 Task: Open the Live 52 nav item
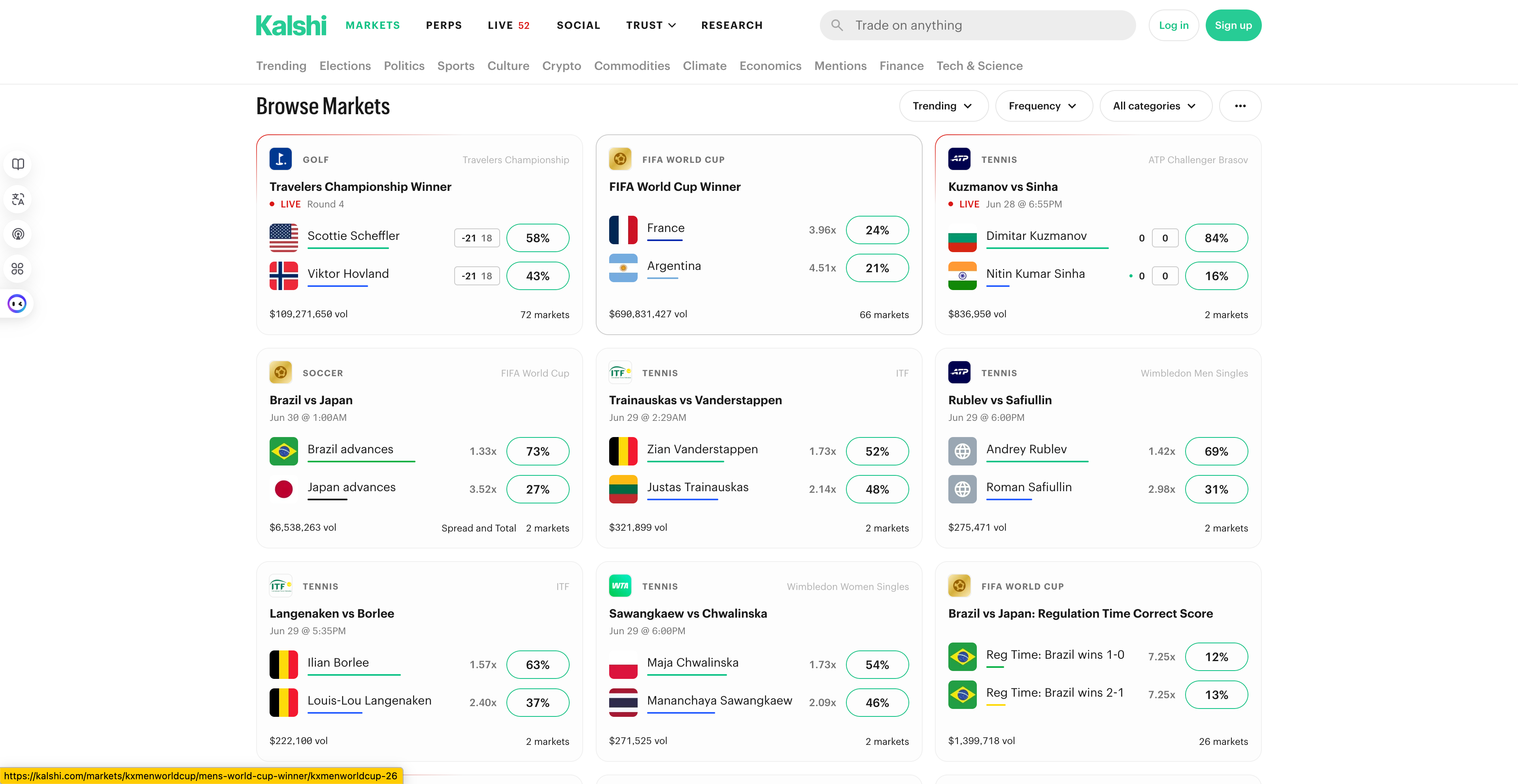[508, 25]
